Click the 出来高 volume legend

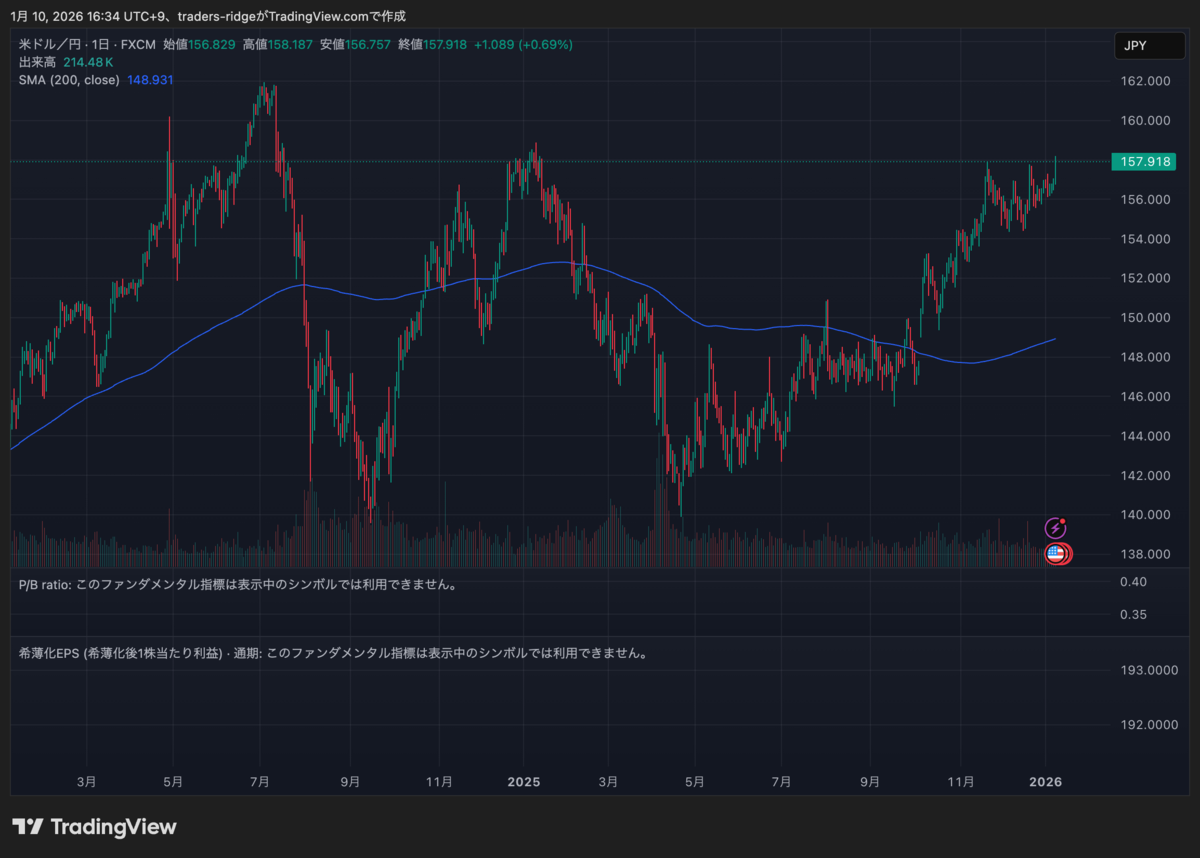37,62
